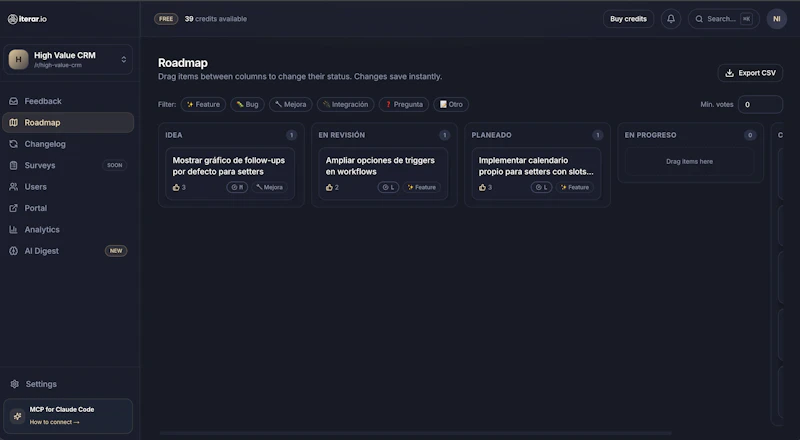Open the Implementar calendario propio card
Image resolution: width=800 pixels, height=440 pixels.
tap(536, 174)
